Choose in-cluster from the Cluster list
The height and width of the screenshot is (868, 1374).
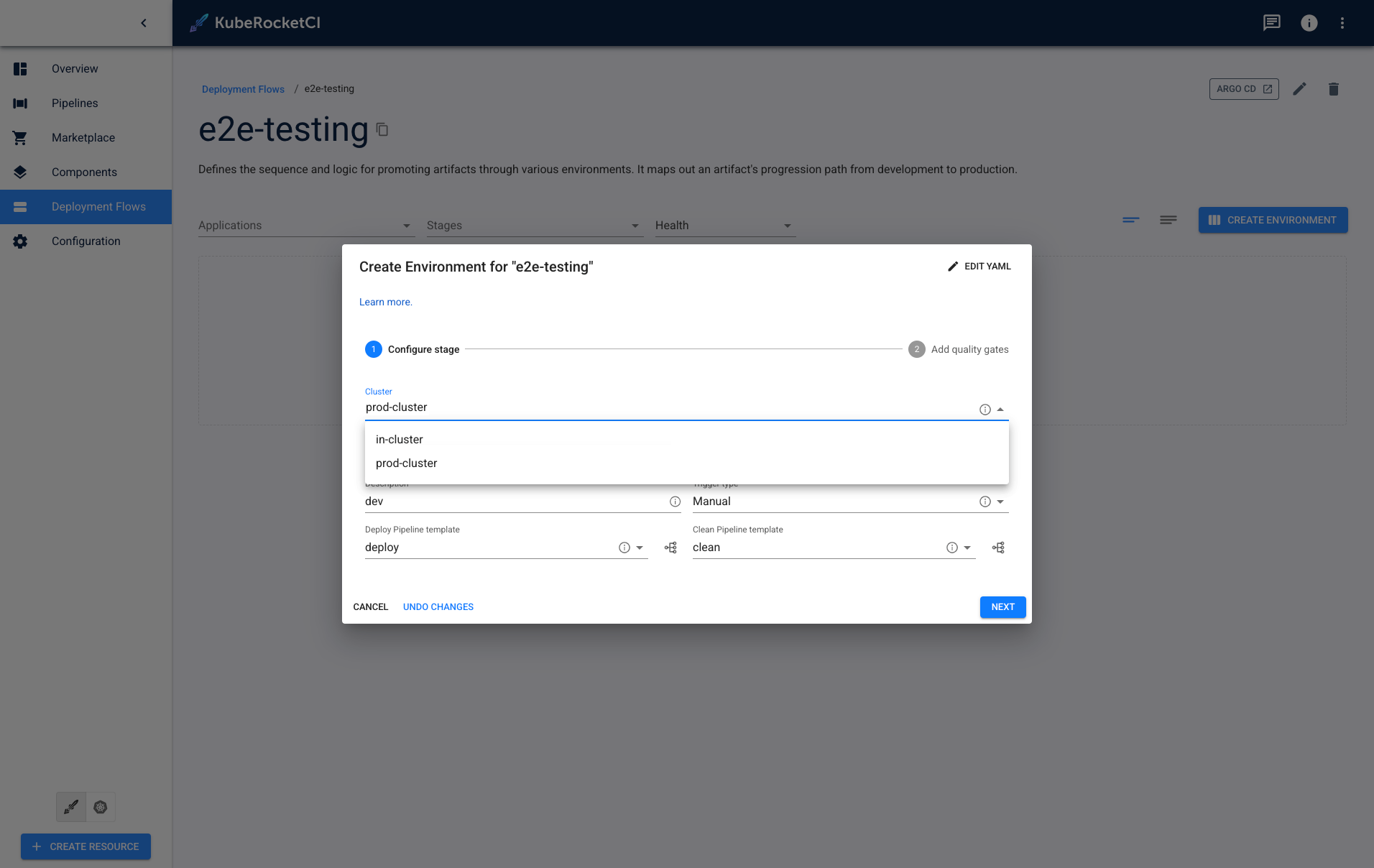pos(686,440)
